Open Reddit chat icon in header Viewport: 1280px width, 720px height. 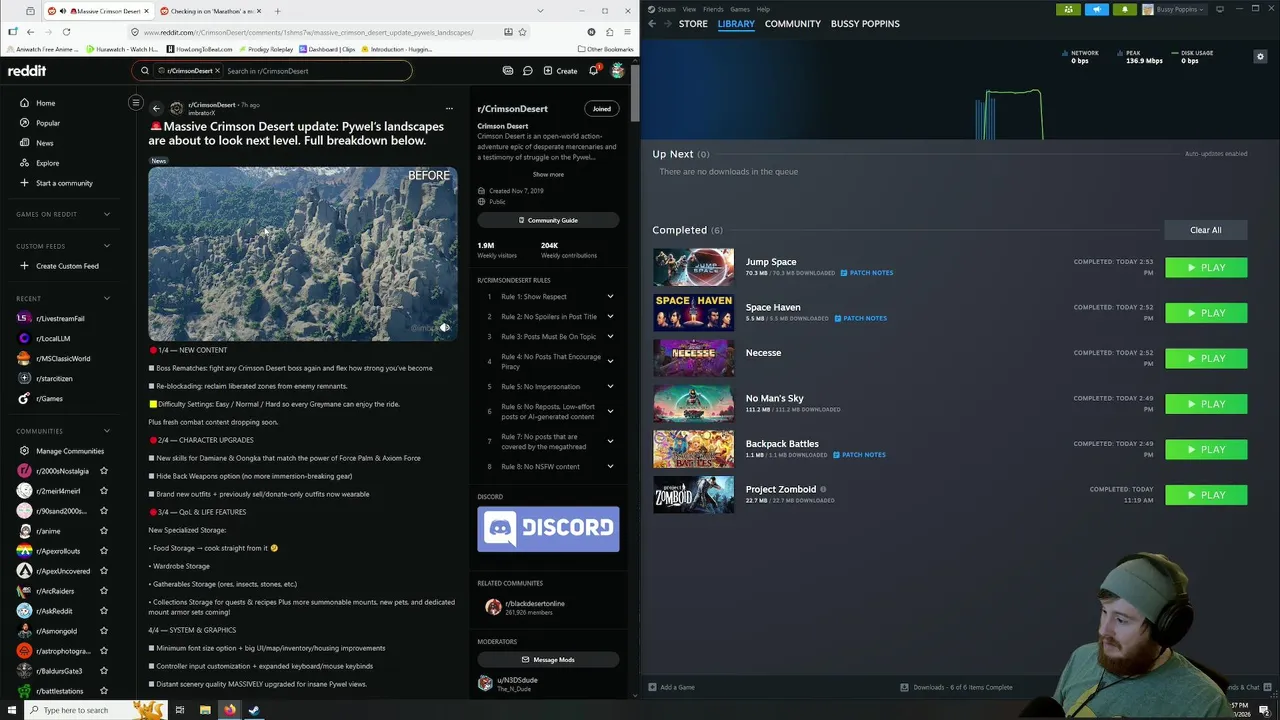coord(527,71)
